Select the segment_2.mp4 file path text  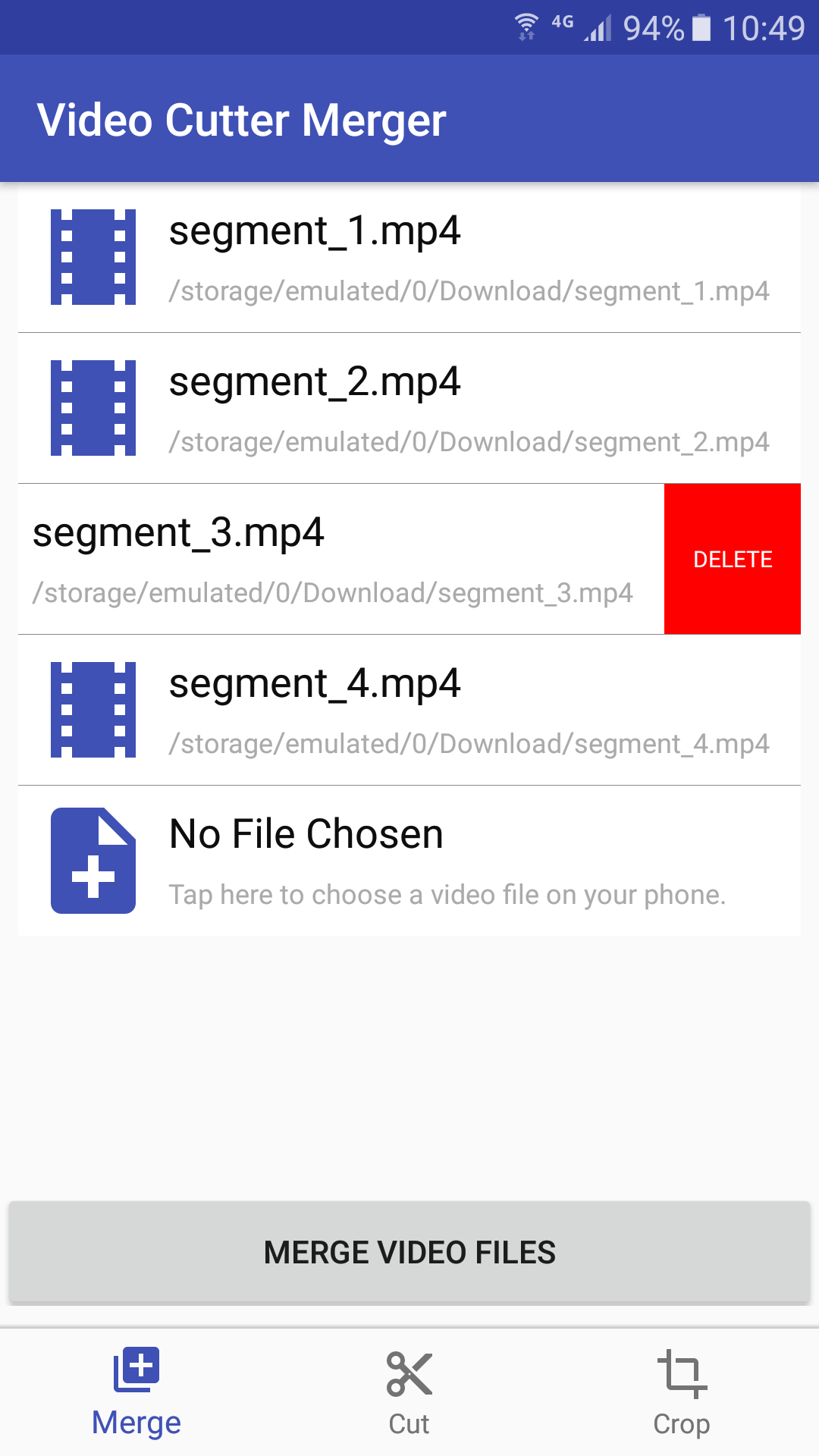[469, 442]
